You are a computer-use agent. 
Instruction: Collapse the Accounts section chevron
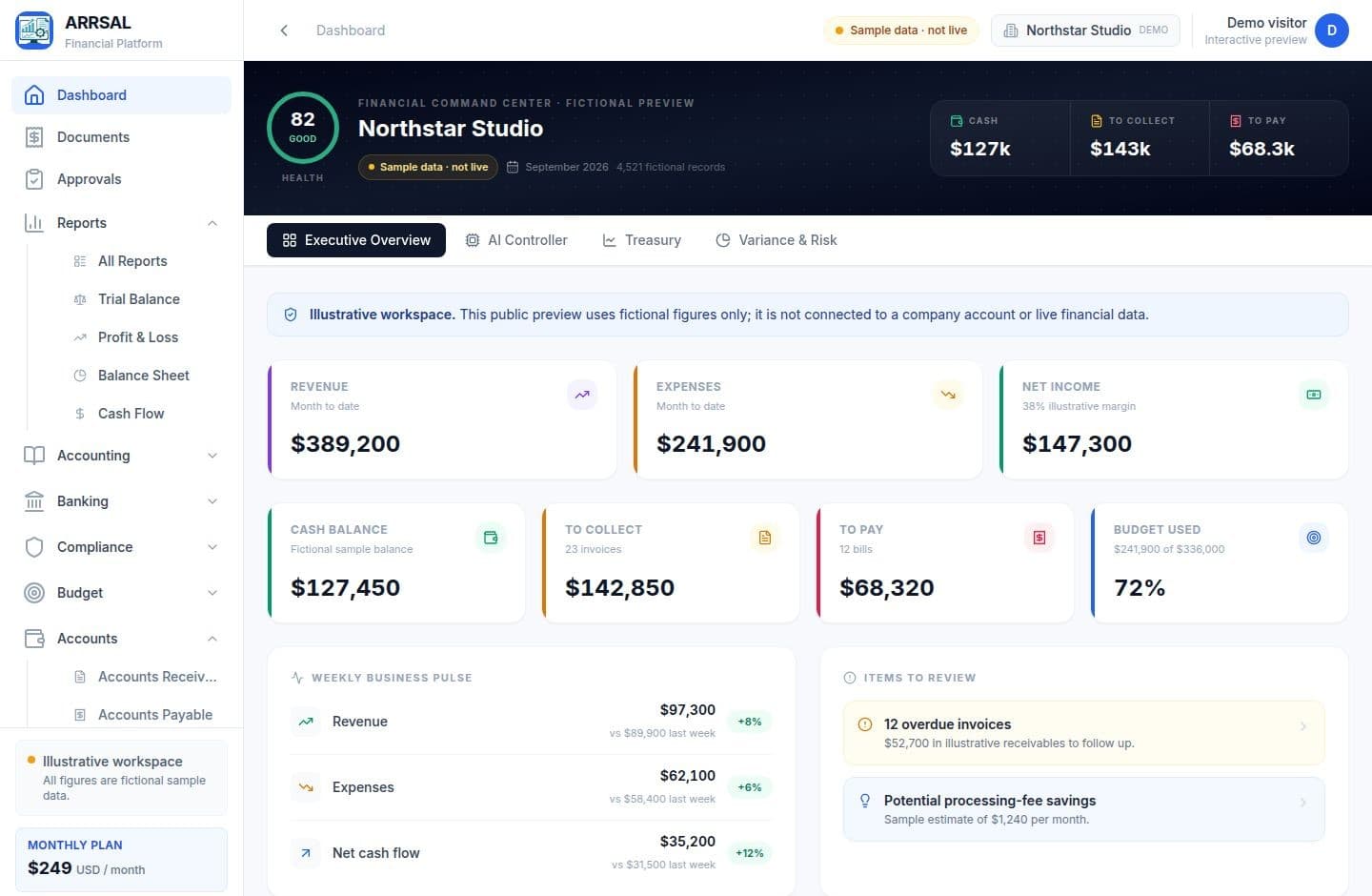tap(212, 639)
